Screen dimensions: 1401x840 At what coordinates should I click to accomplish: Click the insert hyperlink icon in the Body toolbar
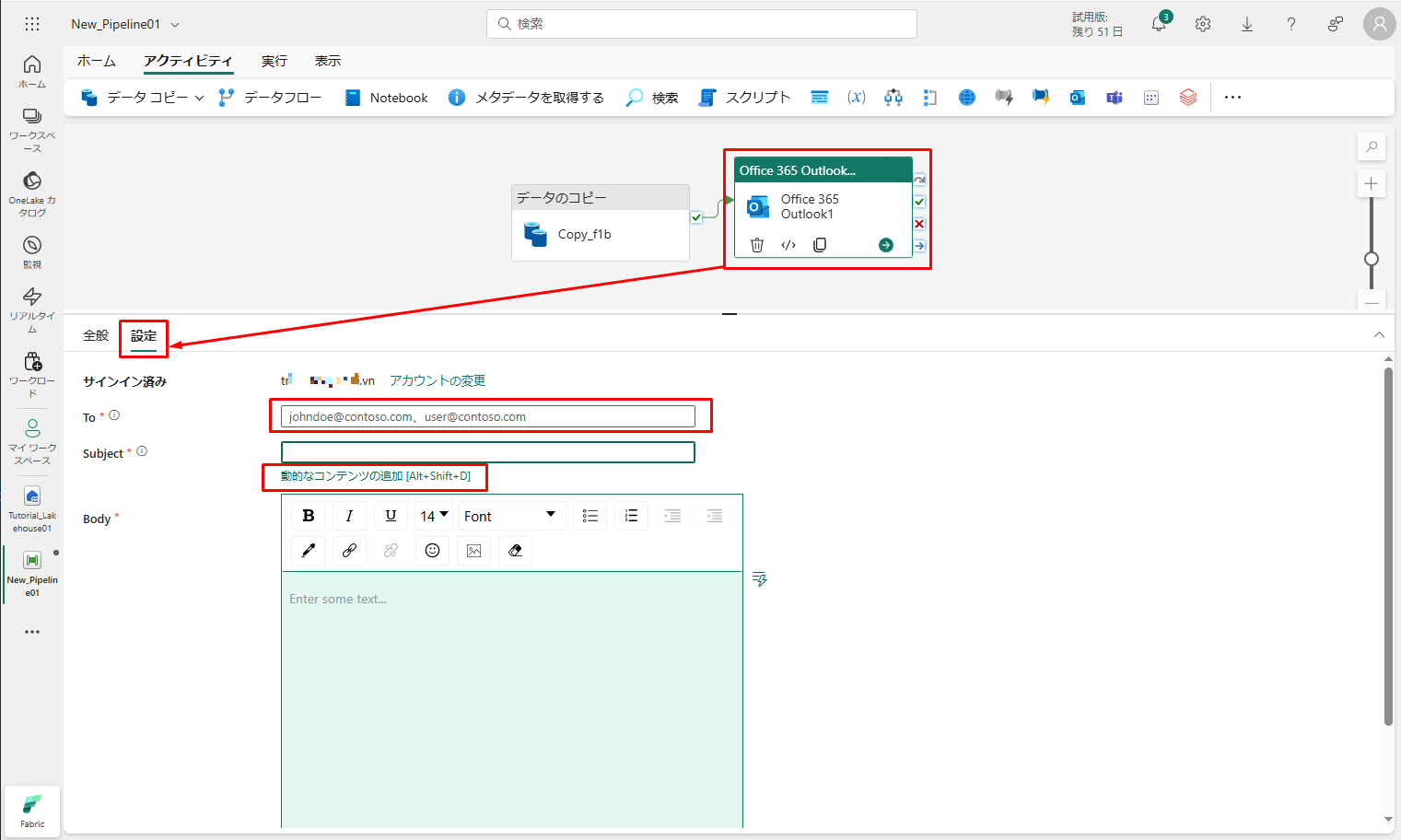[x=349, y=551]
